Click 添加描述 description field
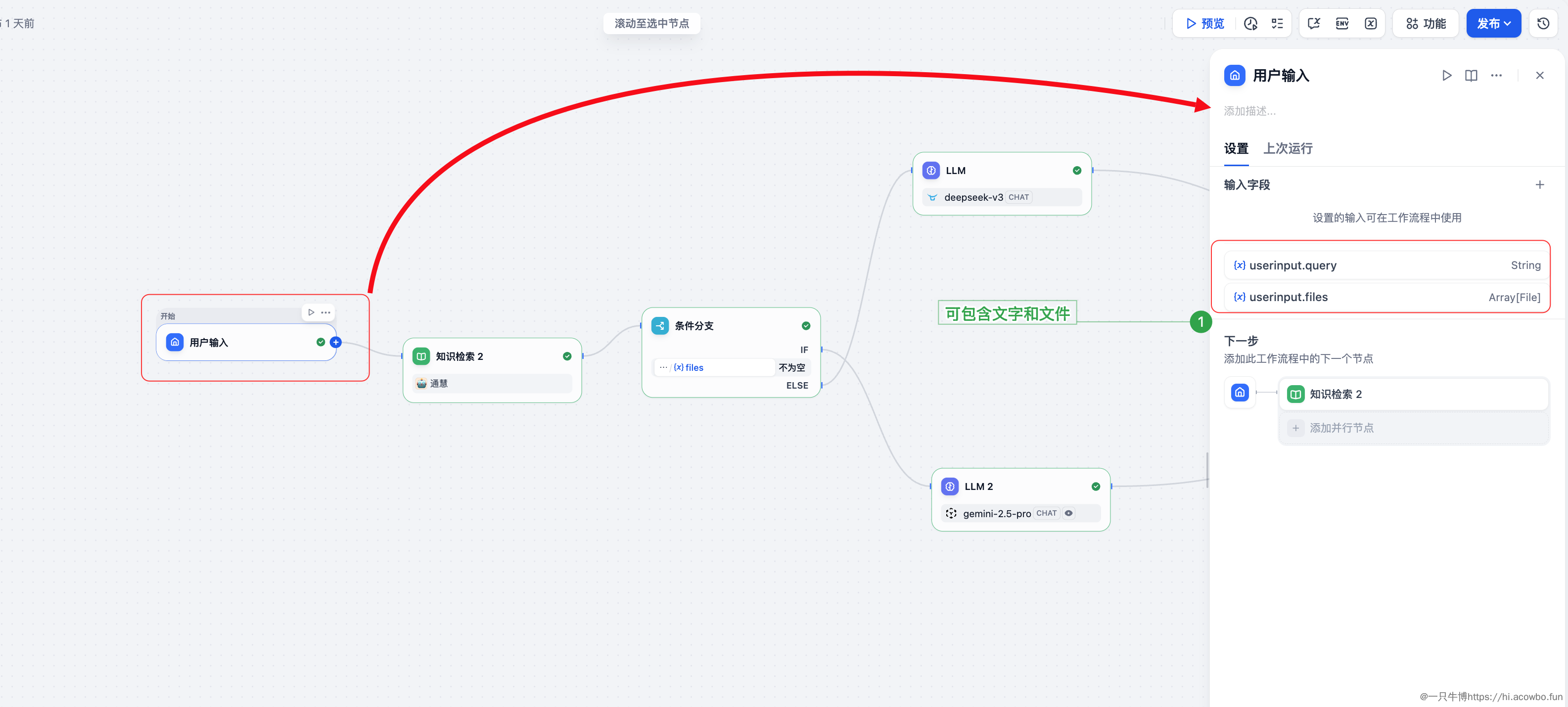1568x707 pixels. [x=1249, y=111]
